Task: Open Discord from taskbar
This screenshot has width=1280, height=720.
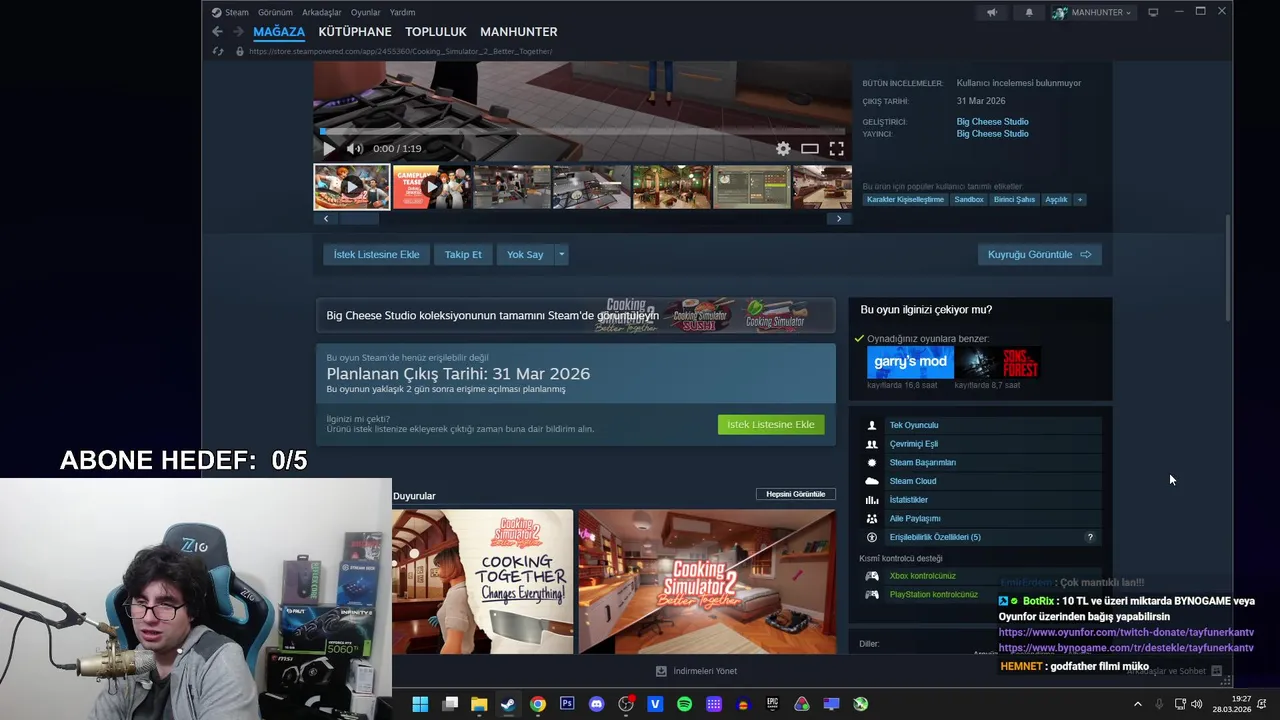Action: [x=597, y=704]
